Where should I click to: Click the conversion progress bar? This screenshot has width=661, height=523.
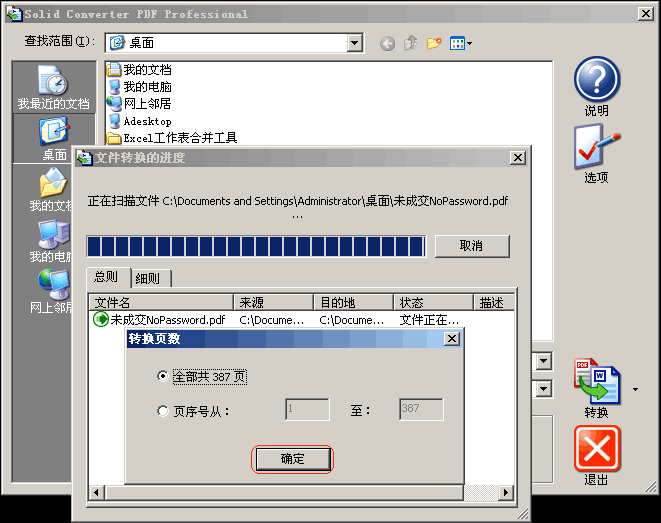click(256, 246)
